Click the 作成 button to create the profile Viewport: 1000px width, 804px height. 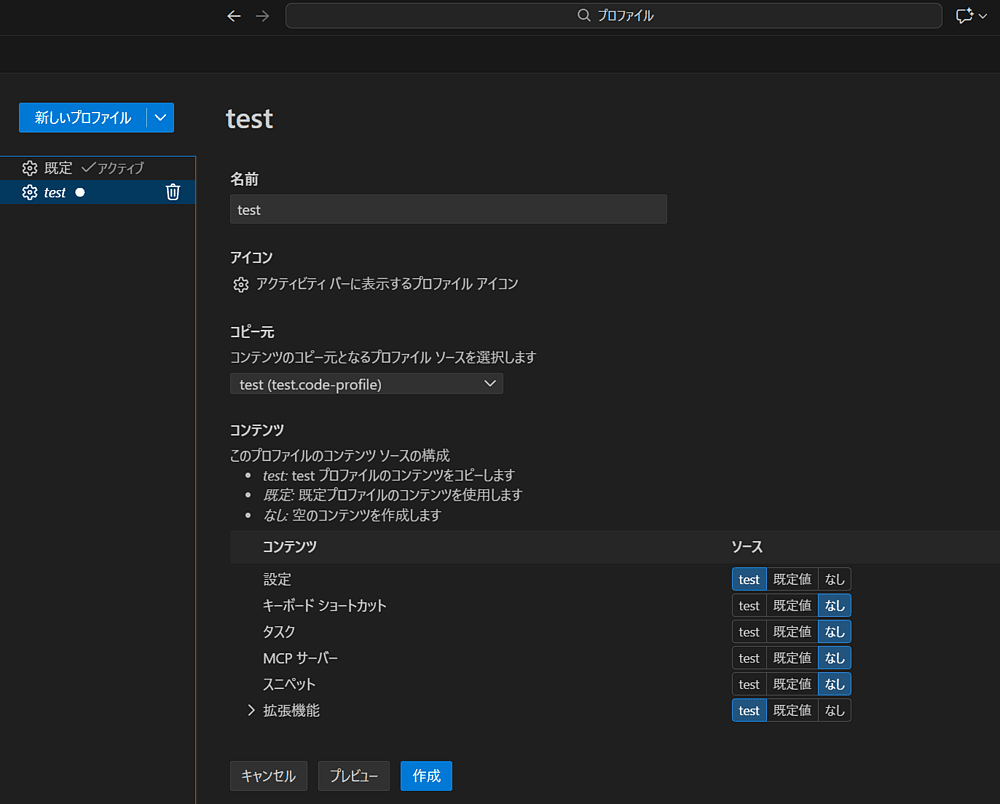coord(426,776)
